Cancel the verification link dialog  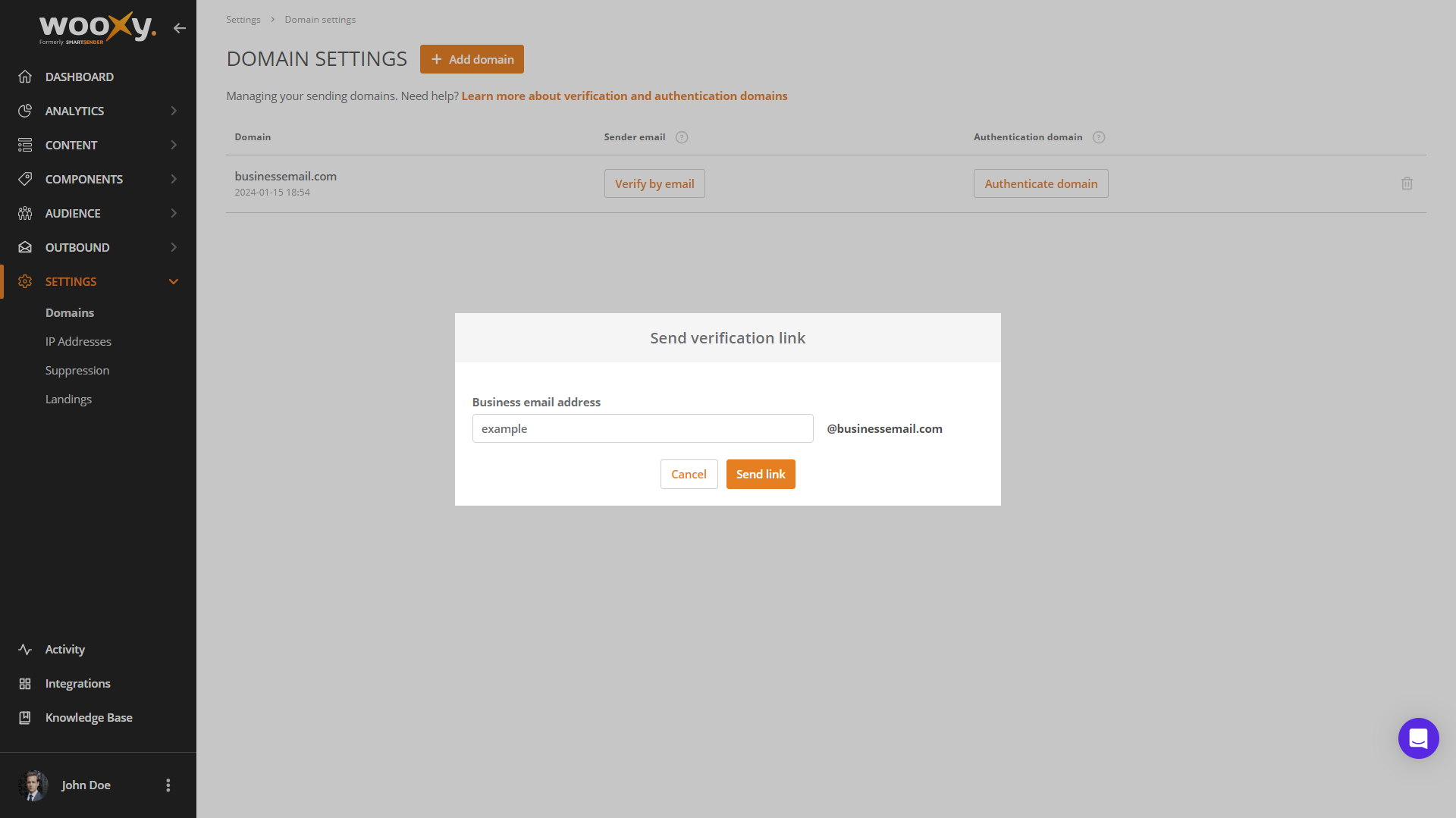point(689,474)
